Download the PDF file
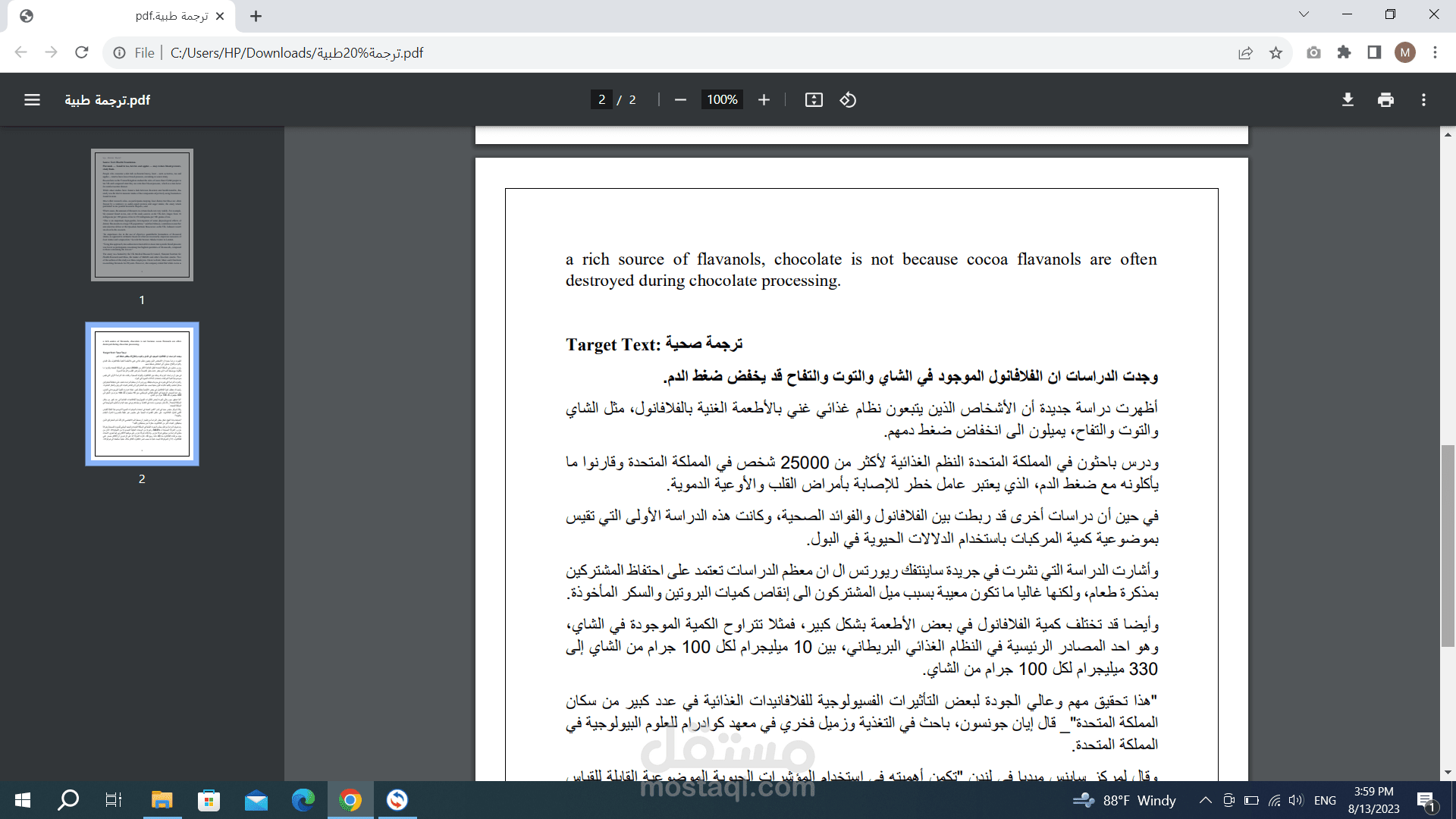Viewport: 1456px width, 819px height. (1348, 100)
